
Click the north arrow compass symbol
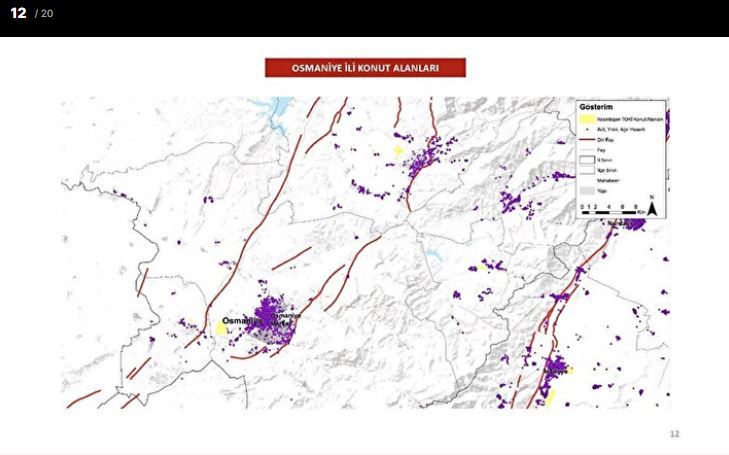tap(652, 206)
